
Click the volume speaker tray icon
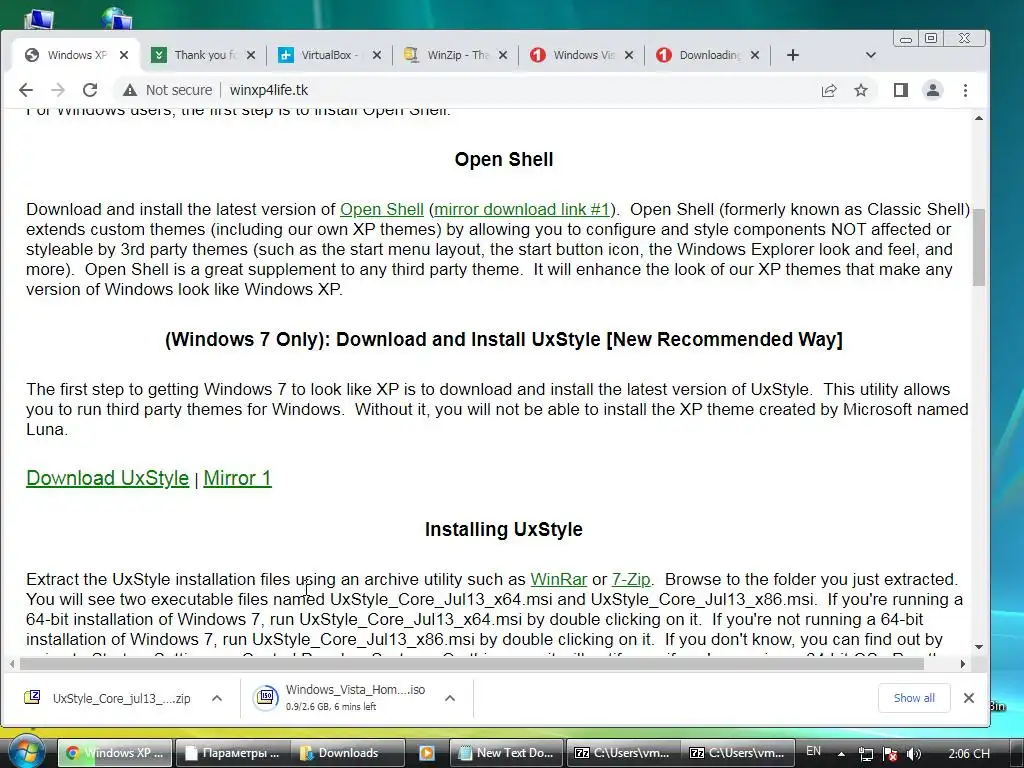pos(914,754)
